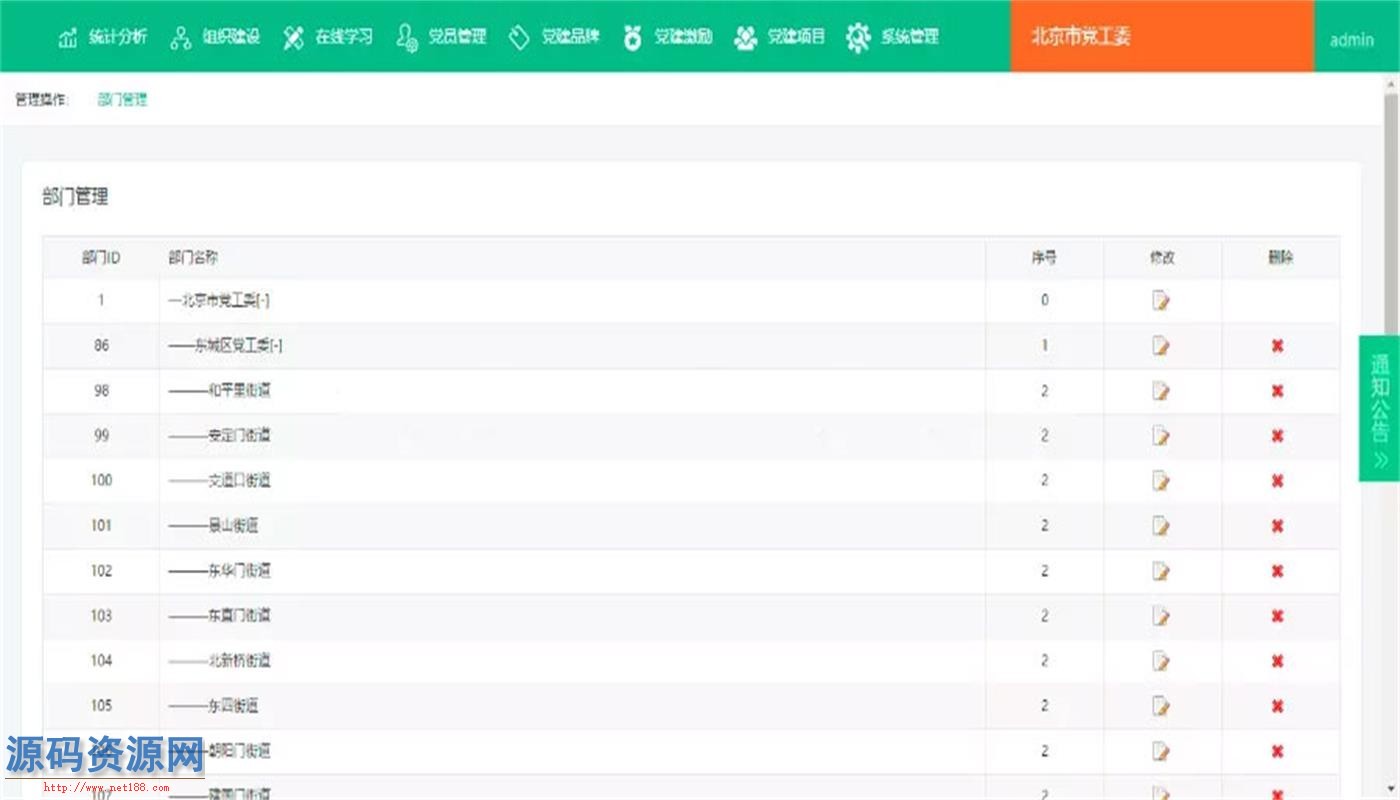The height and width of the screenshot is (800, 1400).
Task: Delete the 东直门街道 department
Action: click(x=1277, y=616)
